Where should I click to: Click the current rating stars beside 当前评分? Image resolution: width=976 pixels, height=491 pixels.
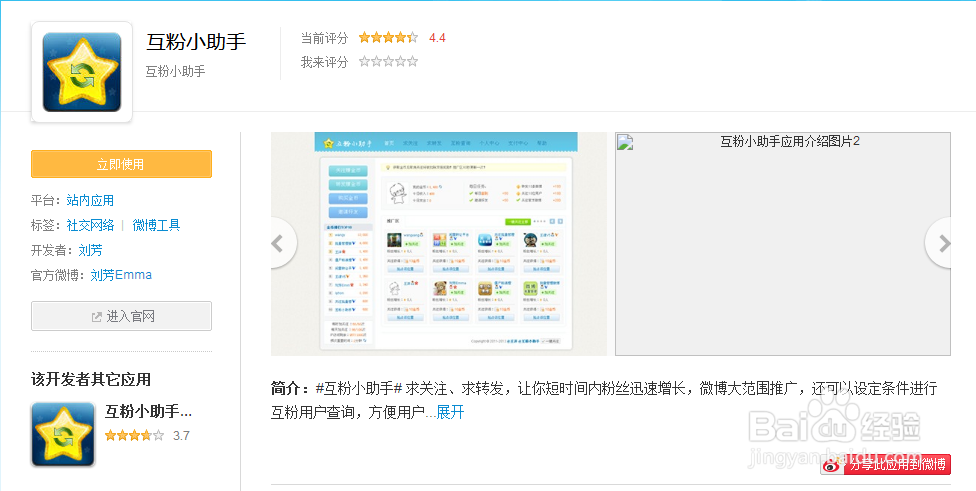point(388,37)
